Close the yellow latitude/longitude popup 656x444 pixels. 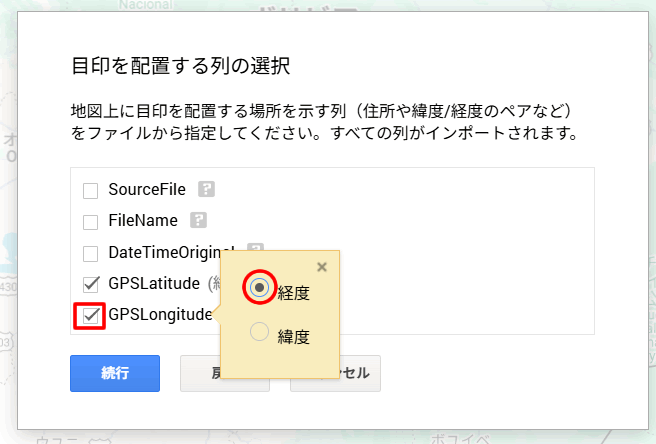pos(321,267)
